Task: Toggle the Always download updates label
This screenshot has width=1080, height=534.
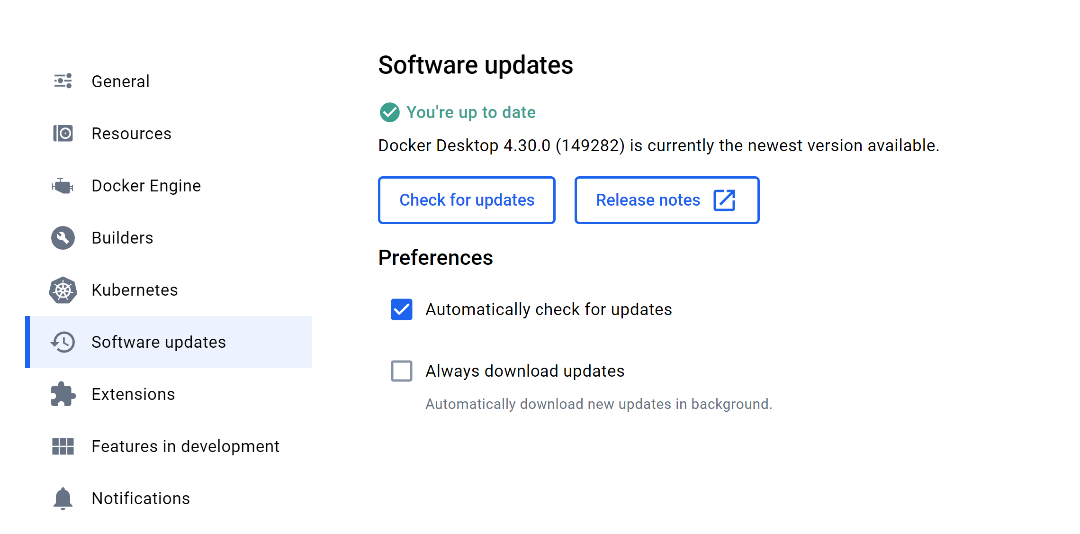Action: pyautogui.click(x=525, y=371)
